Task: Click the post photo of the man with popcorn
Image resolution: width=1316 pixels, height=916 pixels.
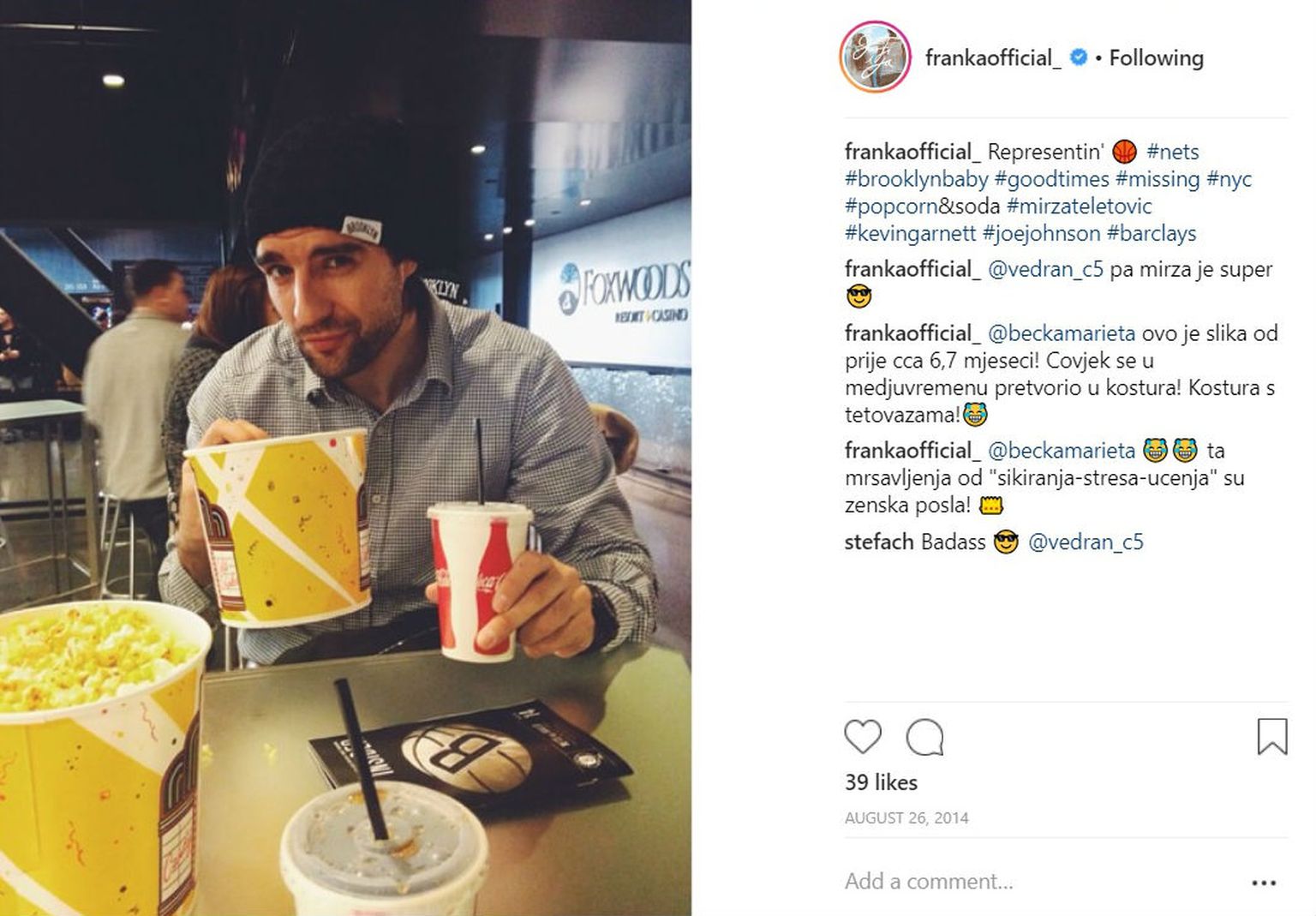Action: pos(345,458)
